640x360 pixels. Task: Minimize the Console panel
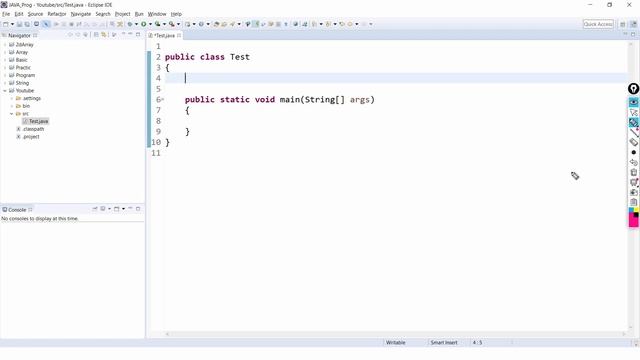click(131, 209)
